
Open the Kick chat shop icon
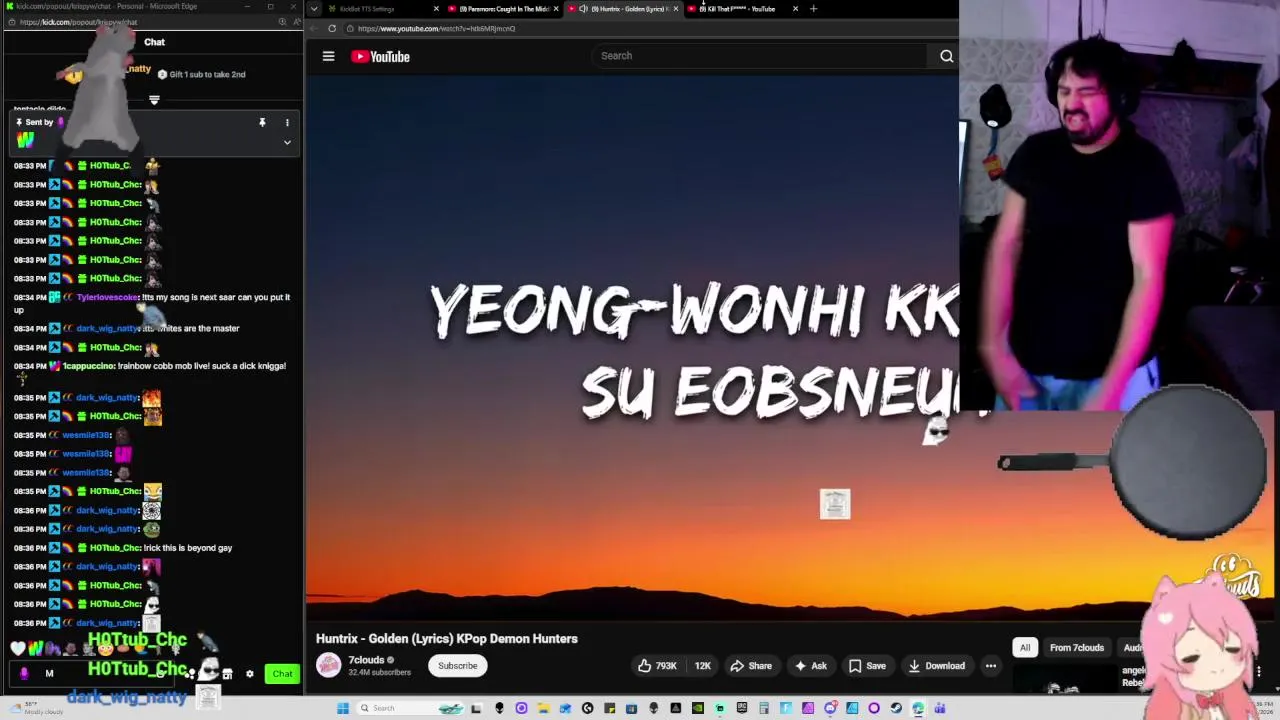coord(227,674)
